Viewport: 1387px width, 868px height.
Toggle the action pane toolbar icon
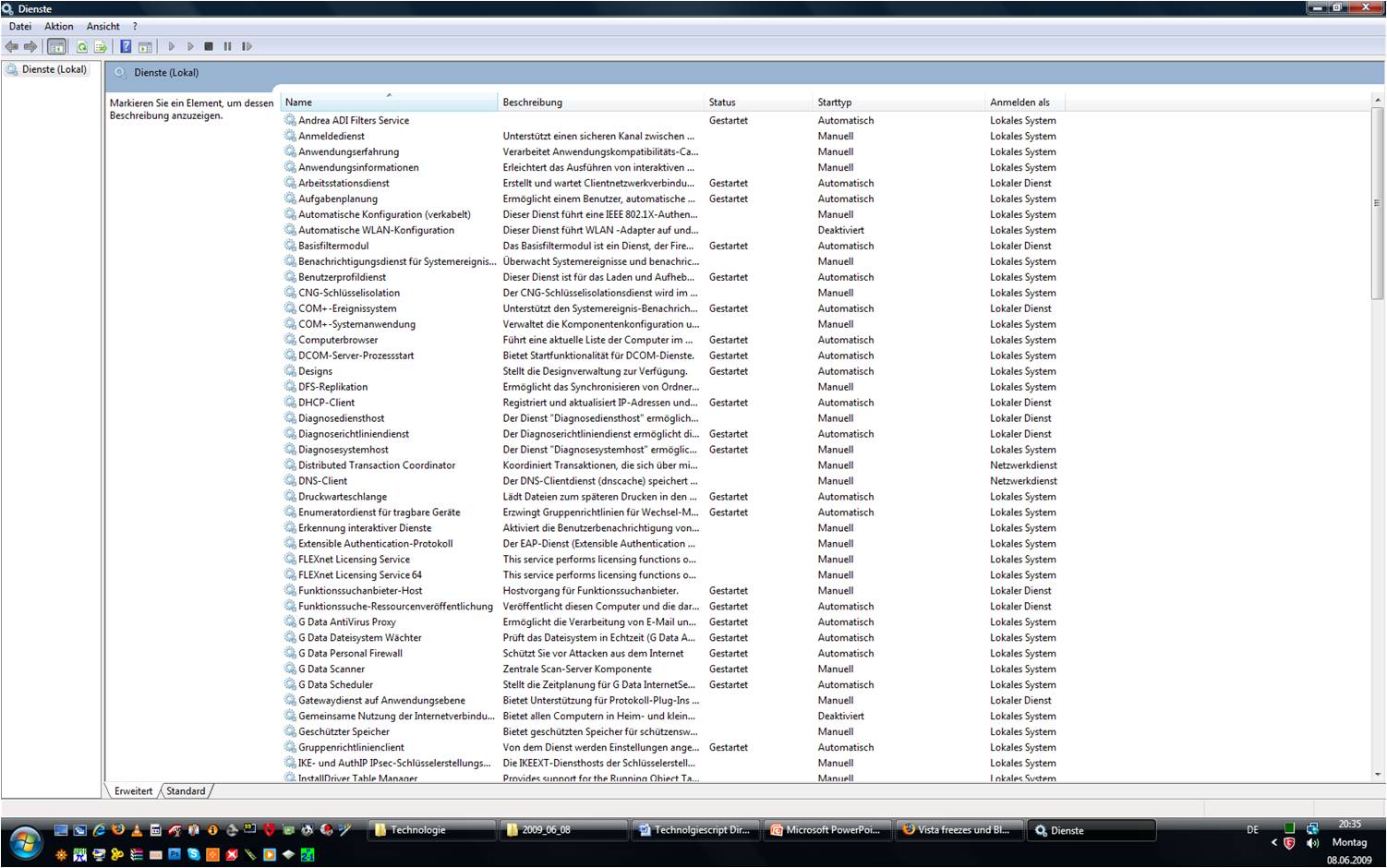coord(145,46)
